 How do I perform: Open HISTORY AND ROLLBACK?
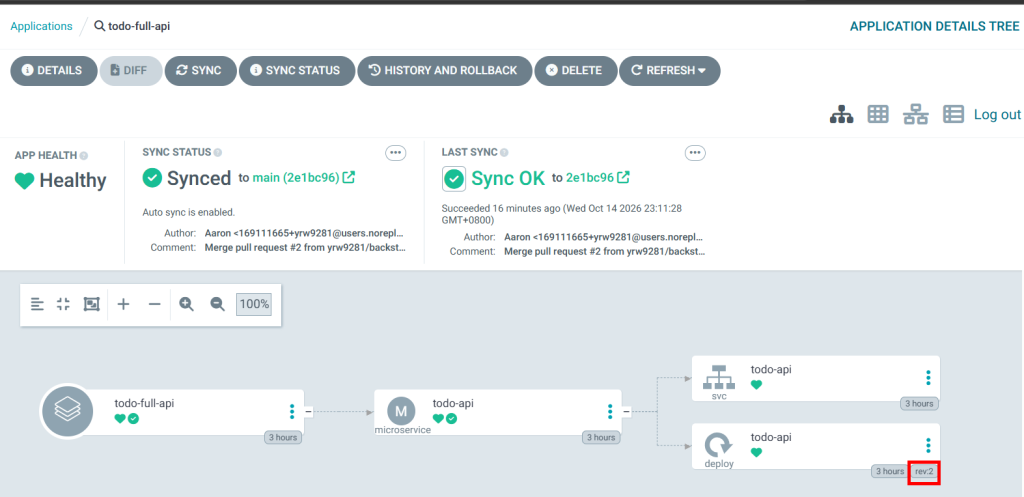click(444, 71)
